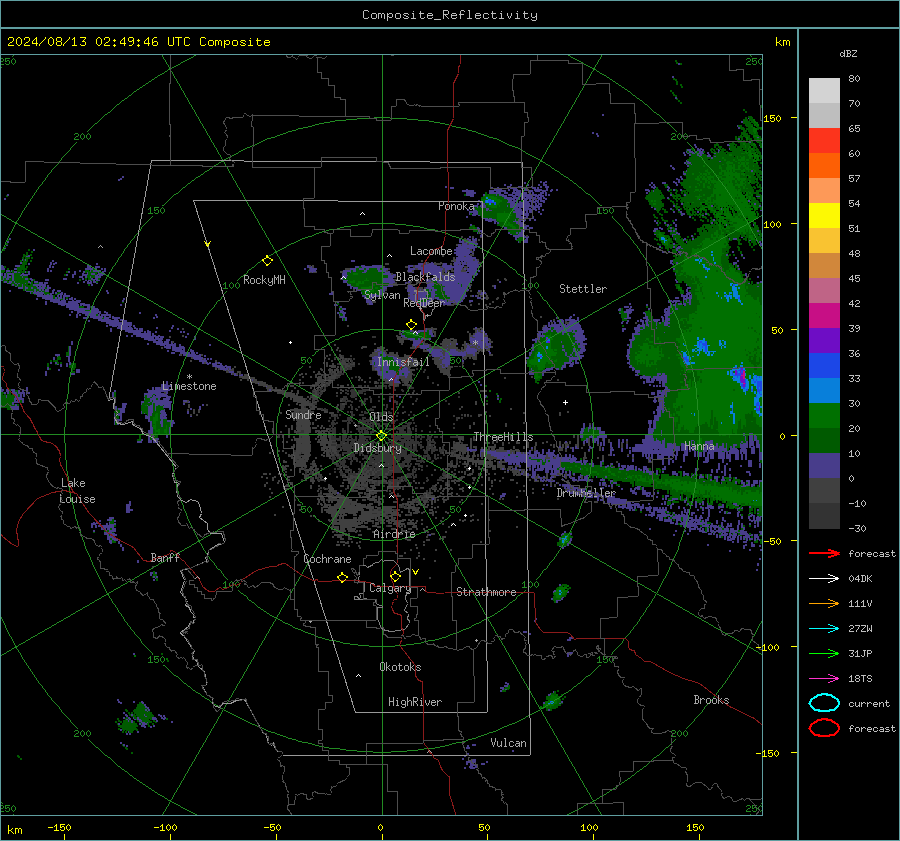900x841 pixels.
Task: Click the Lacombe town label
Action: (x=431, y=251)
